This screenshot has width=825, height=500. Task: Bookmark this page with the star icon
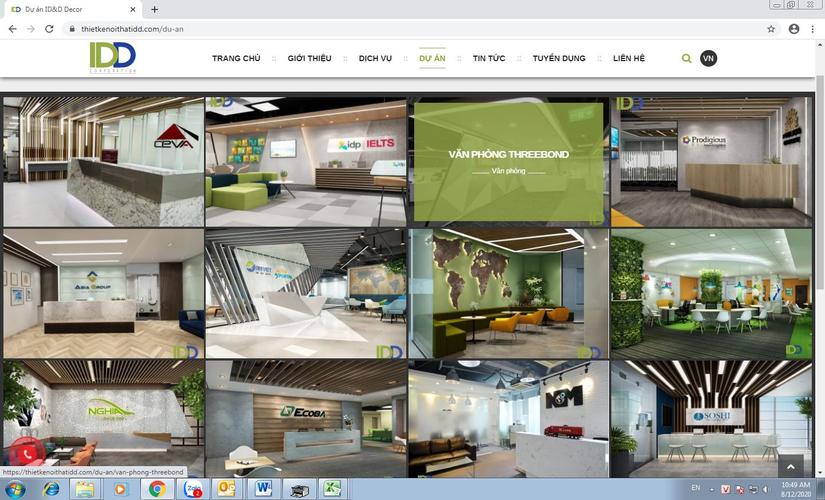coord(771,29)
